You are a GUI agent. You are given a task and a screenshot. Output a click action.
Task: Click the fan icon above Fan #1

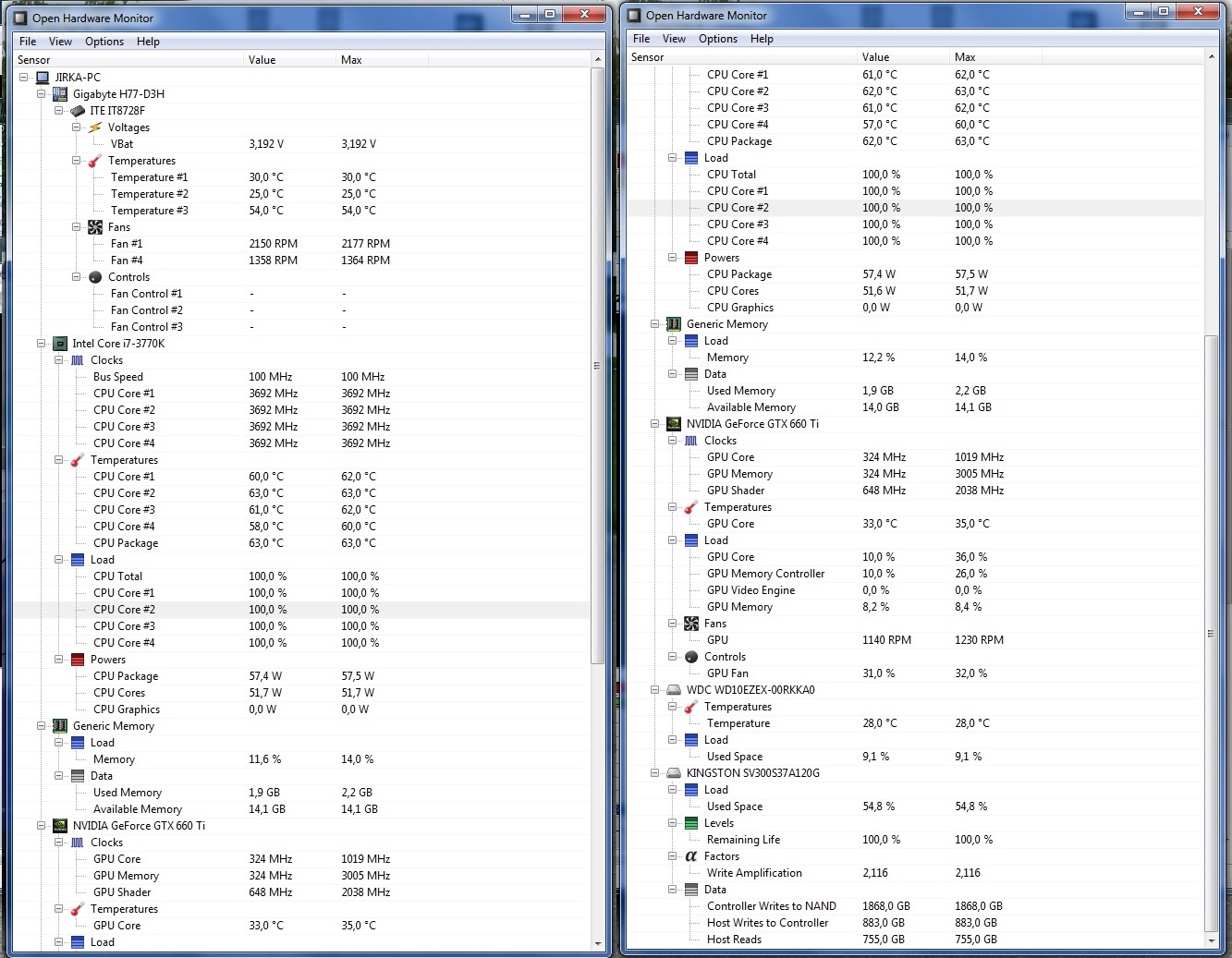pyautogui.click(x=95, y=227)
